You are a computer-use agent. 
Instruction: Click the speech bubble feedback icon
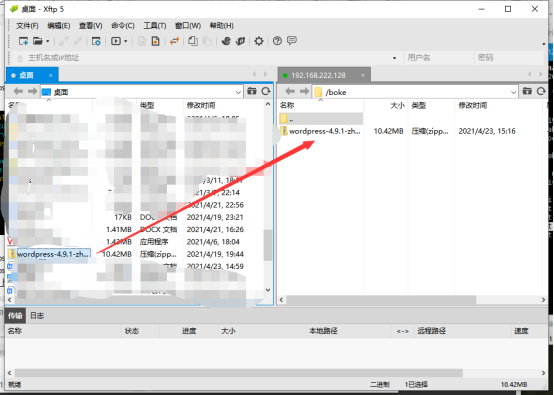292,41
